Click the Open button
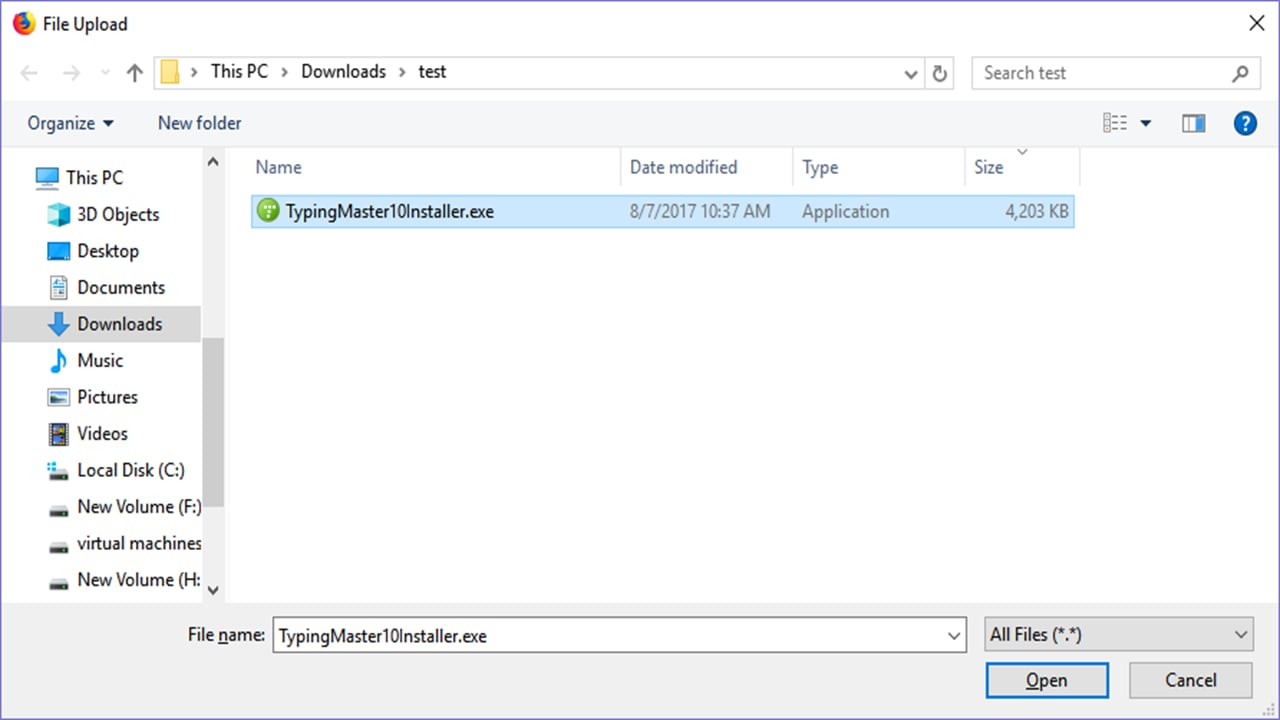The width and height of the screenshot is (1280, 720). pyautogui.click(x=1047, y=680)
